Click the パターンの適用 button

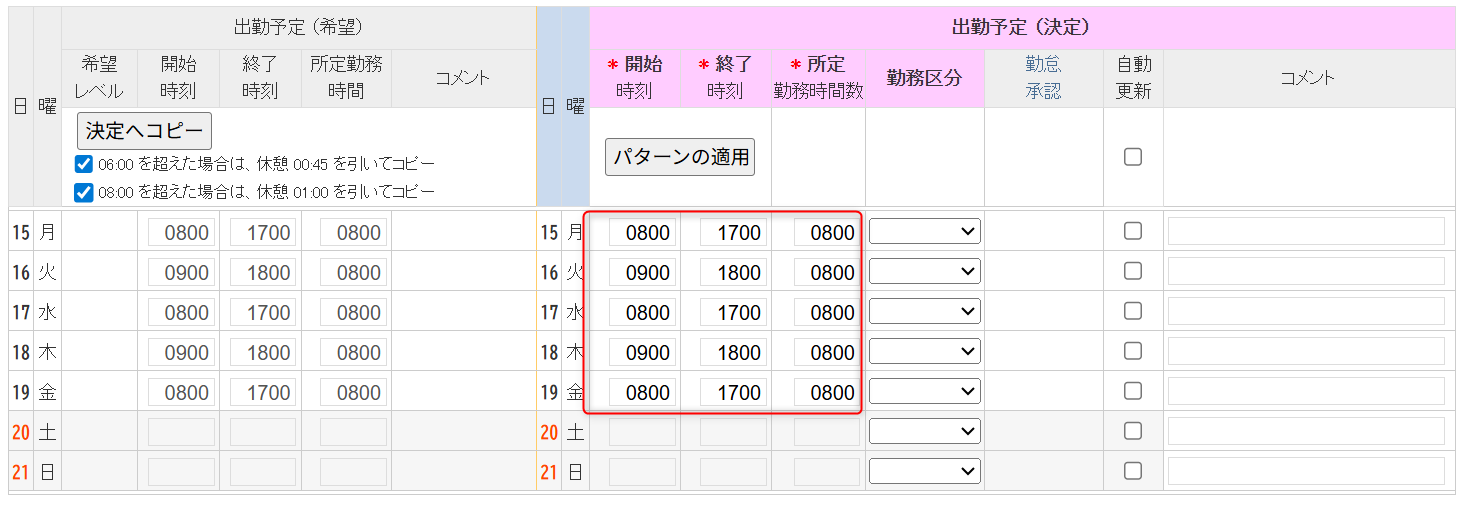(680, 157)
